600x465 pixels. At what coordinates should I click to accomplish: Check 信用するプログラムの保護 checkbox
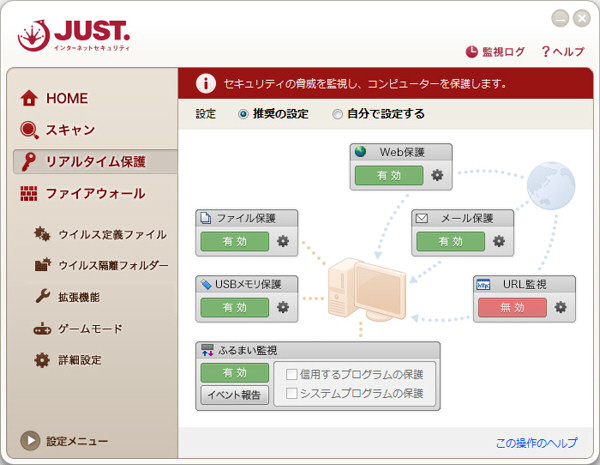(x=291, y=374)
